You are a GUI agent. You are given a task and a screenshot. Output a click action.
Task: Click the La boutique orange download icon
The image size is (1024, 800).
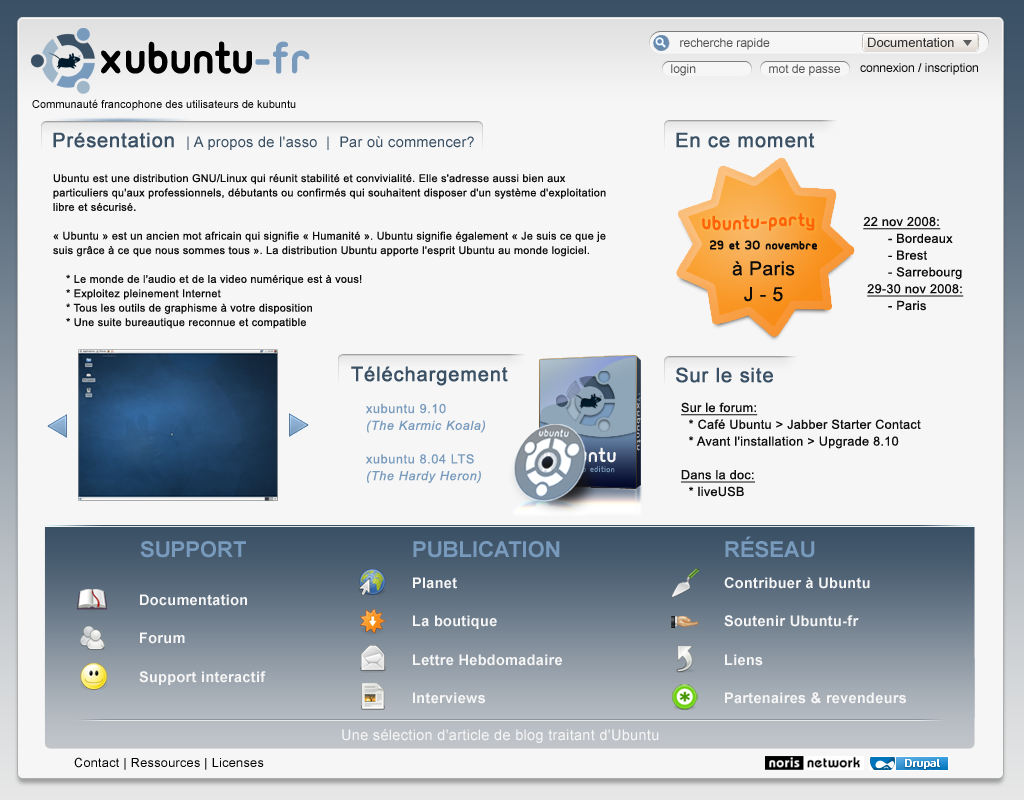click(372, 621)
